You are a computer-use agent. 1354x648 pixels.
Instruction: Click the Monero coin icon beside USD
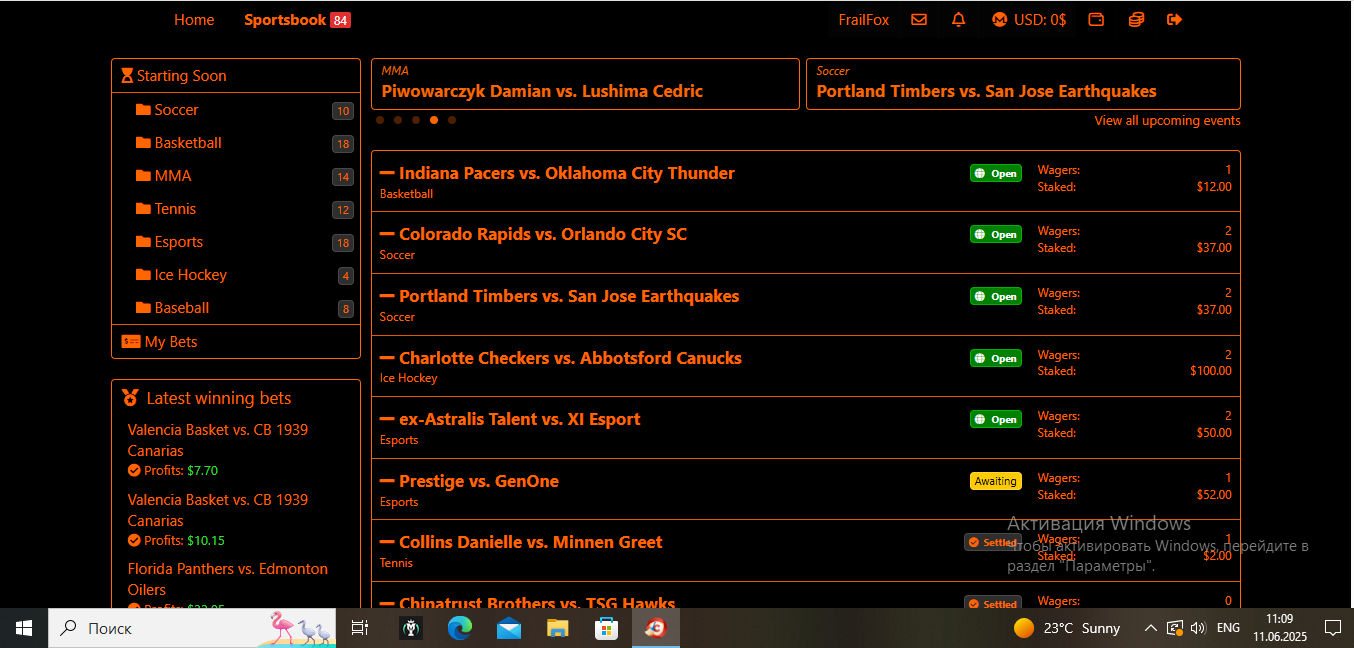(999, 20)
